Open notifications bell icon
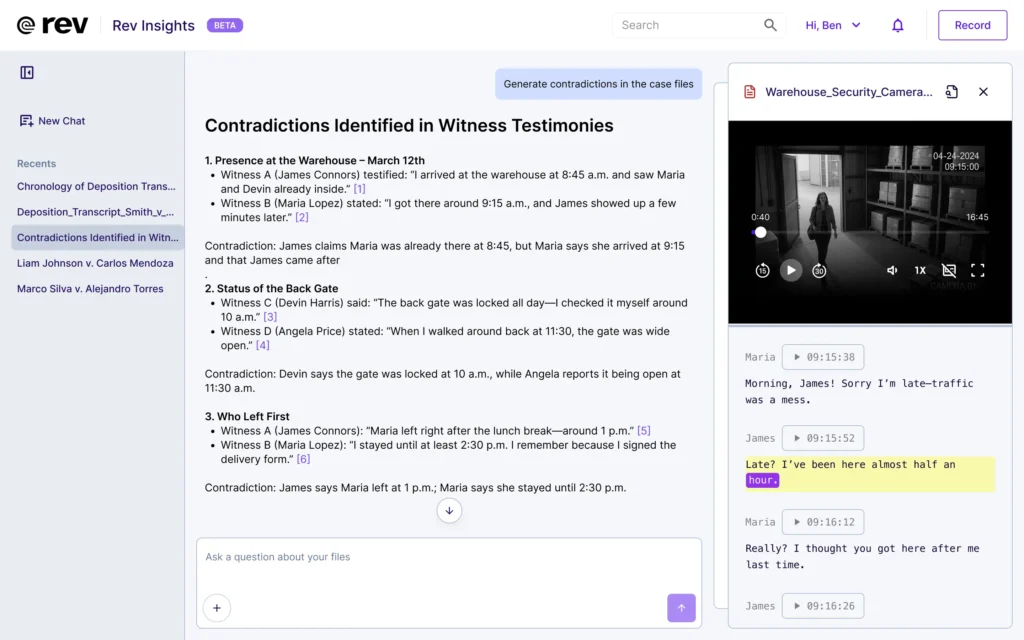This screenshot has width=1024, height=640. click(x=897, y=26)
